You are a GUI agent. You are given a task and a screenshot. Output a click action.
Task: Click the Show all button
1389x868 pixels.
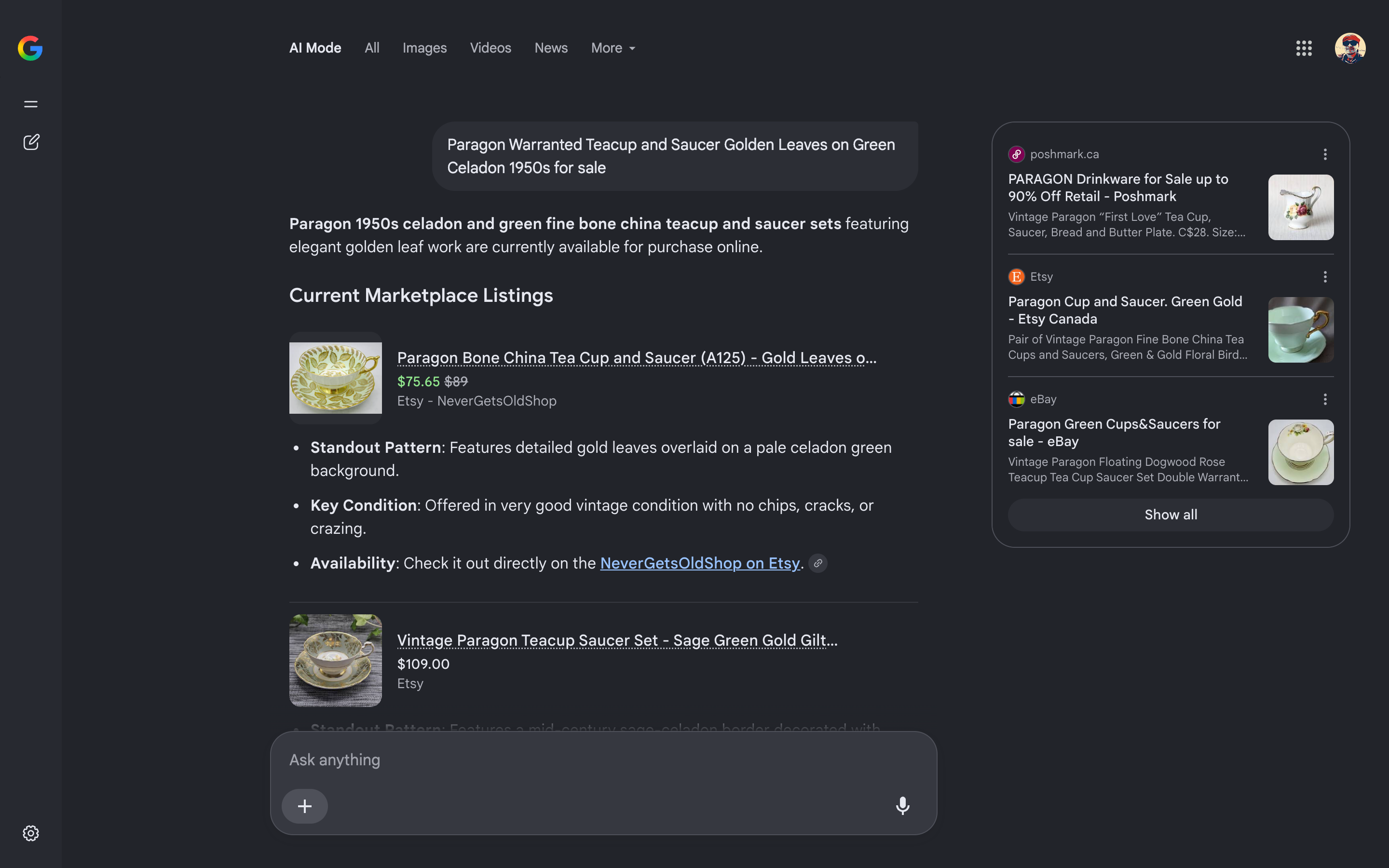tap(1171, 515)
